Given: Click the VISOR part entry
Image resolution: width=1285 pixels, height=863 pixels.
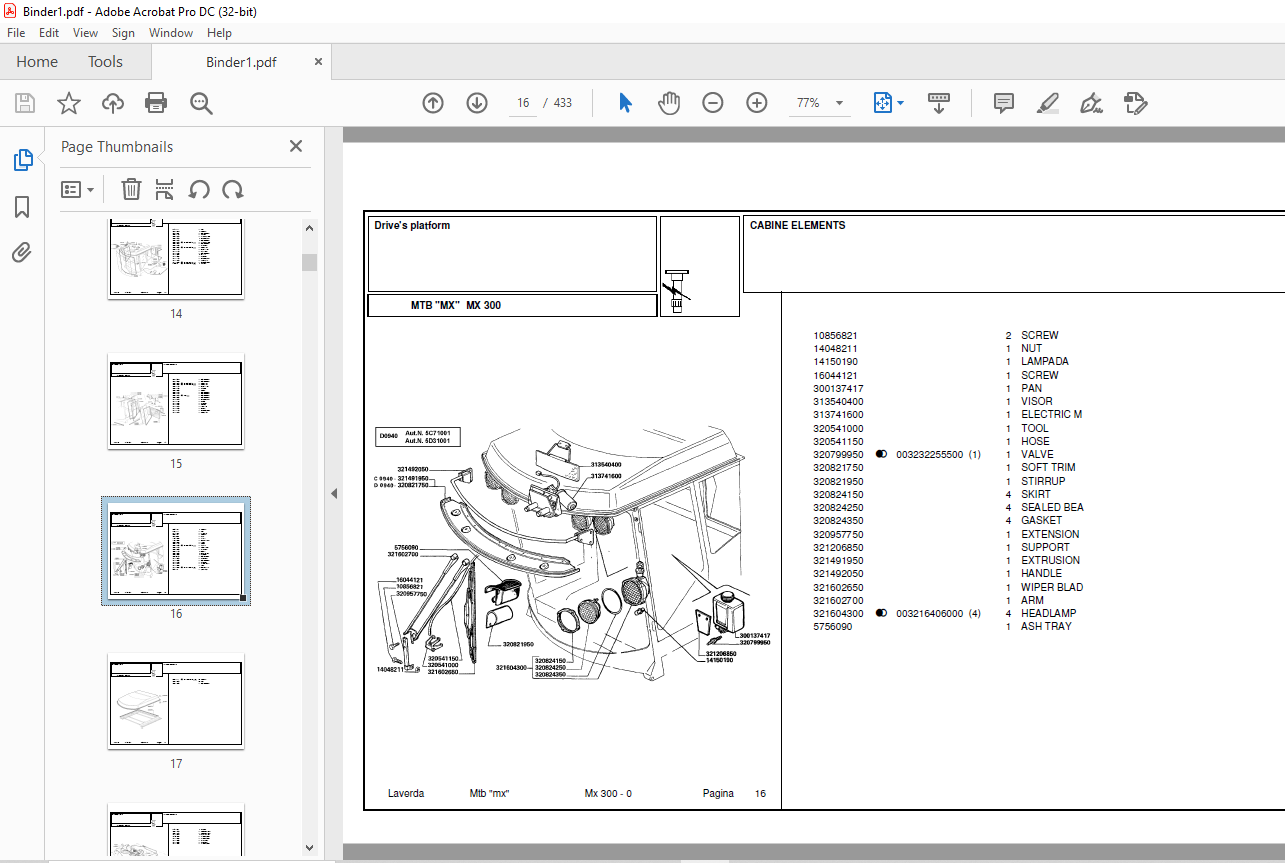Looking at the screenshot, I should tap(1037, 401).
